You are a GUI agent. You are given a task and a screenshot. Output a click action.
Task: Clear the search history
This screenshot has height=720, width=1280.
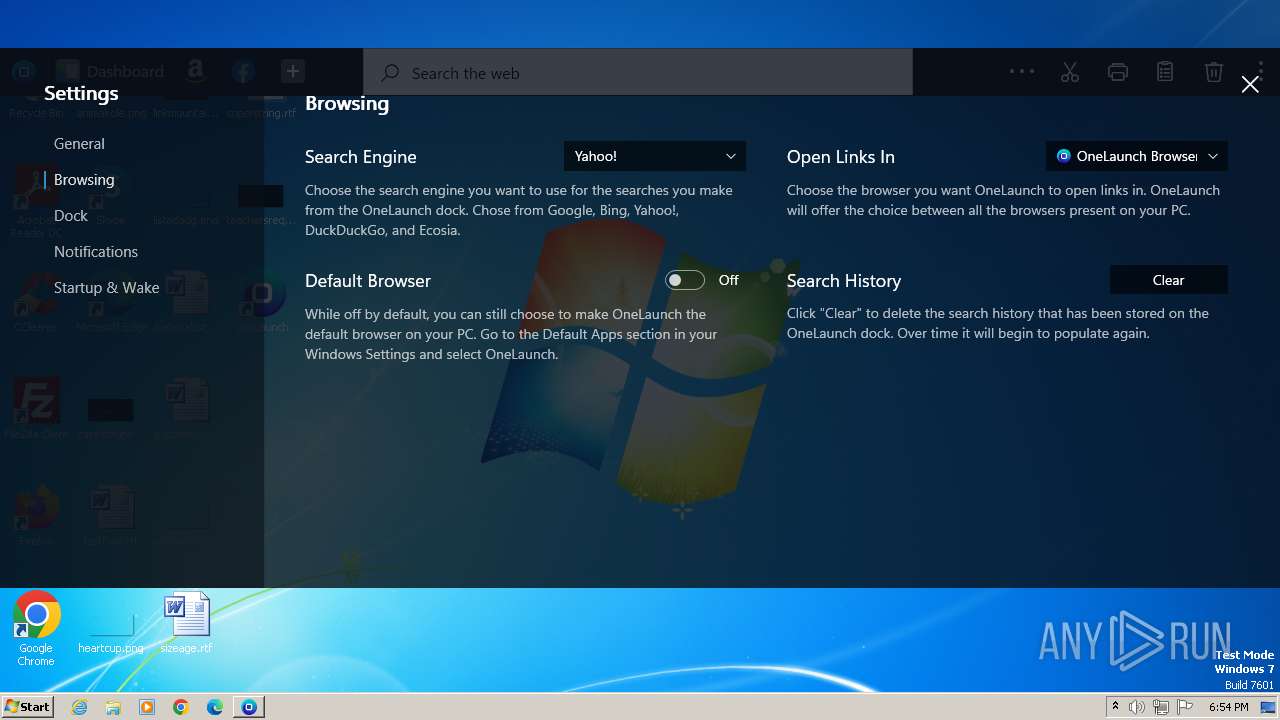(1168, 280)
